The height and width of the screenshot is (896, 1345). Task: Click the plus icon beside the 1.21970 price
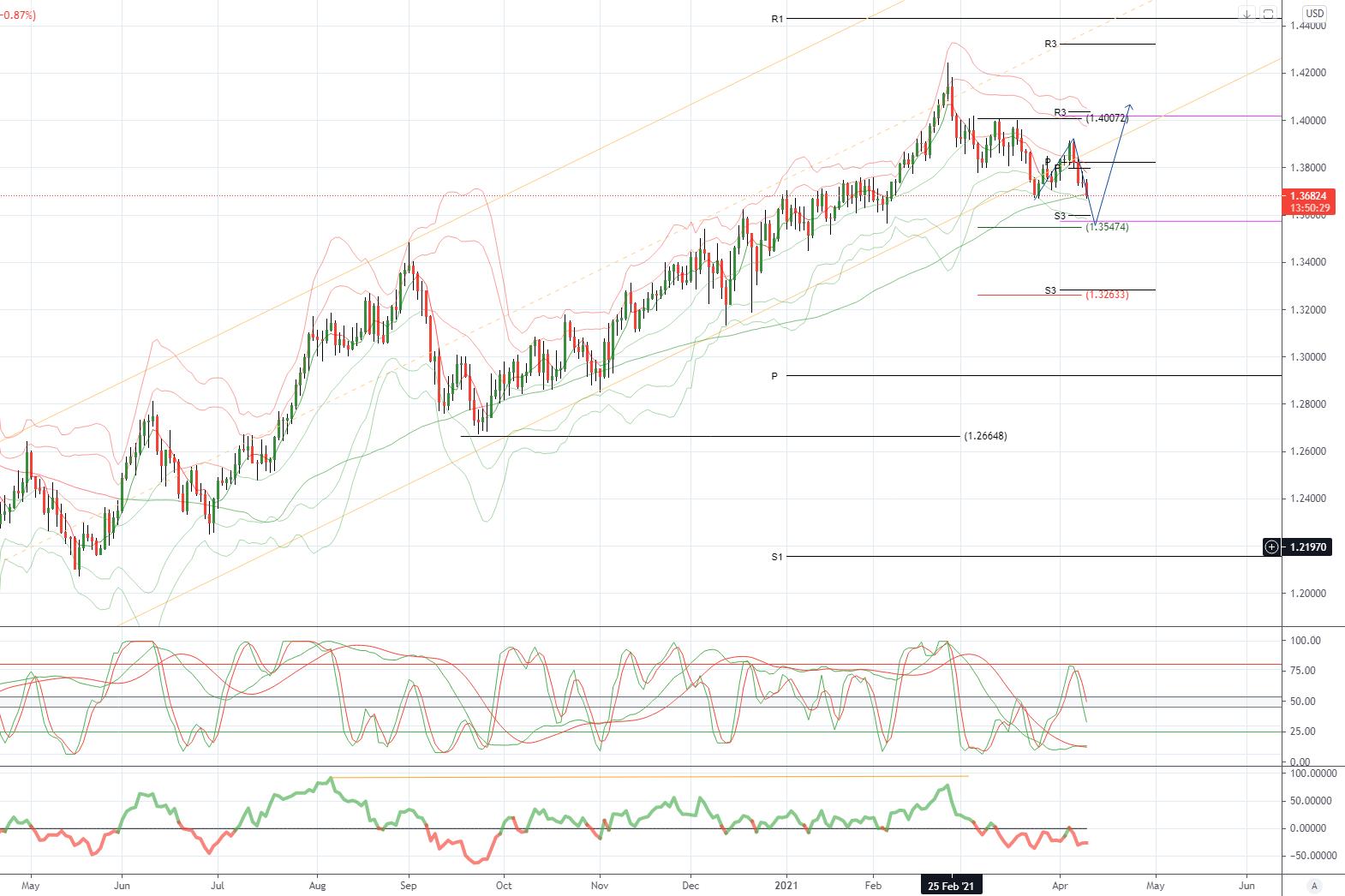[x=1271, y=547]
